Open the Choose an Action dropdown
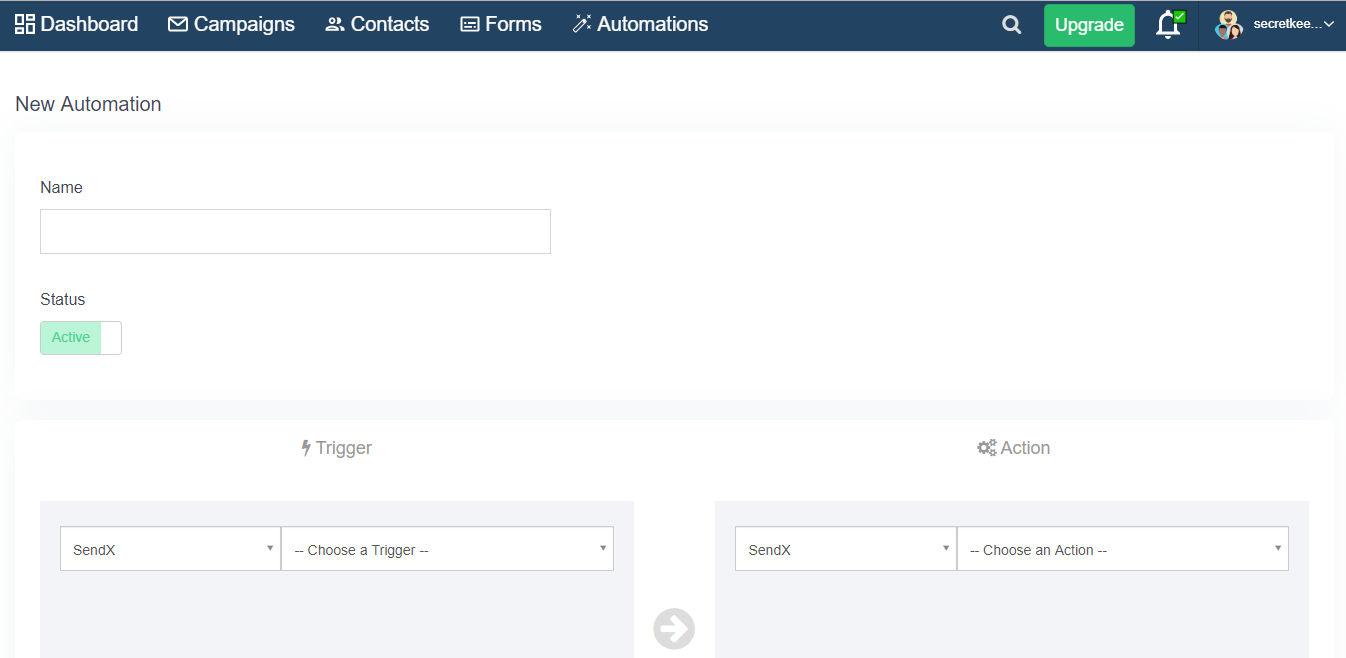Viewport: 1346px width, 658px height. (x=1122, y=549)
